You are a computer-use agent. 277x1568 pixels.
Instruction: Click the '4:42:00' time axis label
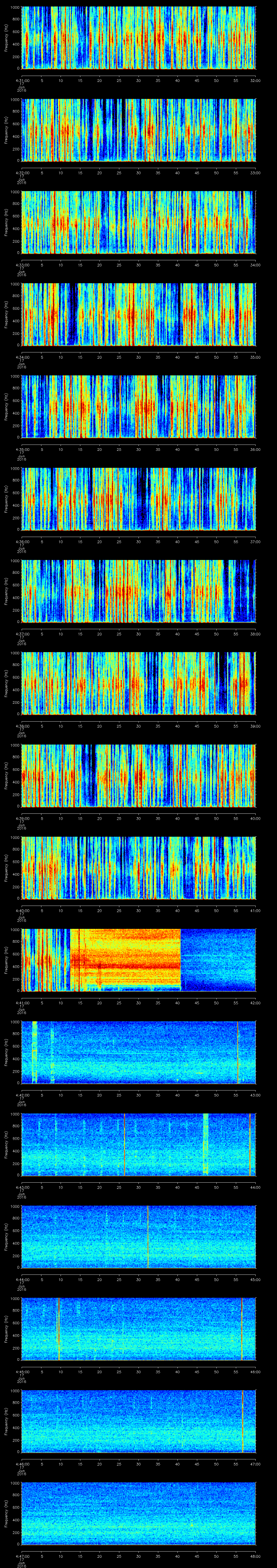click(22, 1095)
